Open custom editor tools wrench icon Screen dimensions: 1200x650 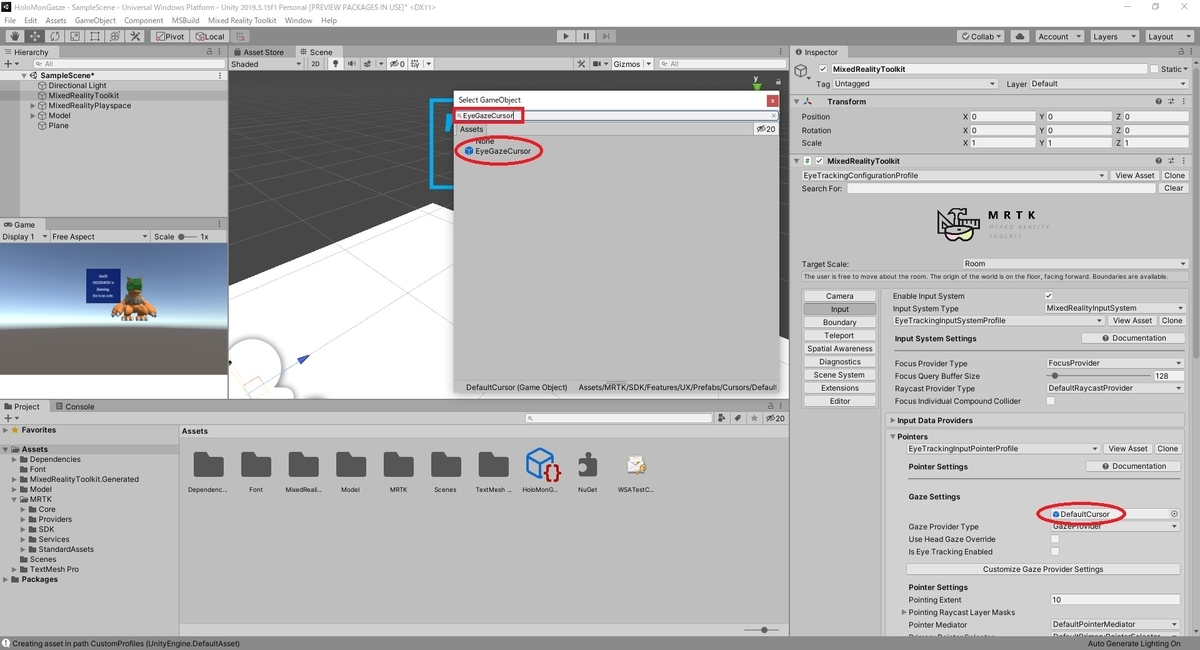(x=135, y=36)
